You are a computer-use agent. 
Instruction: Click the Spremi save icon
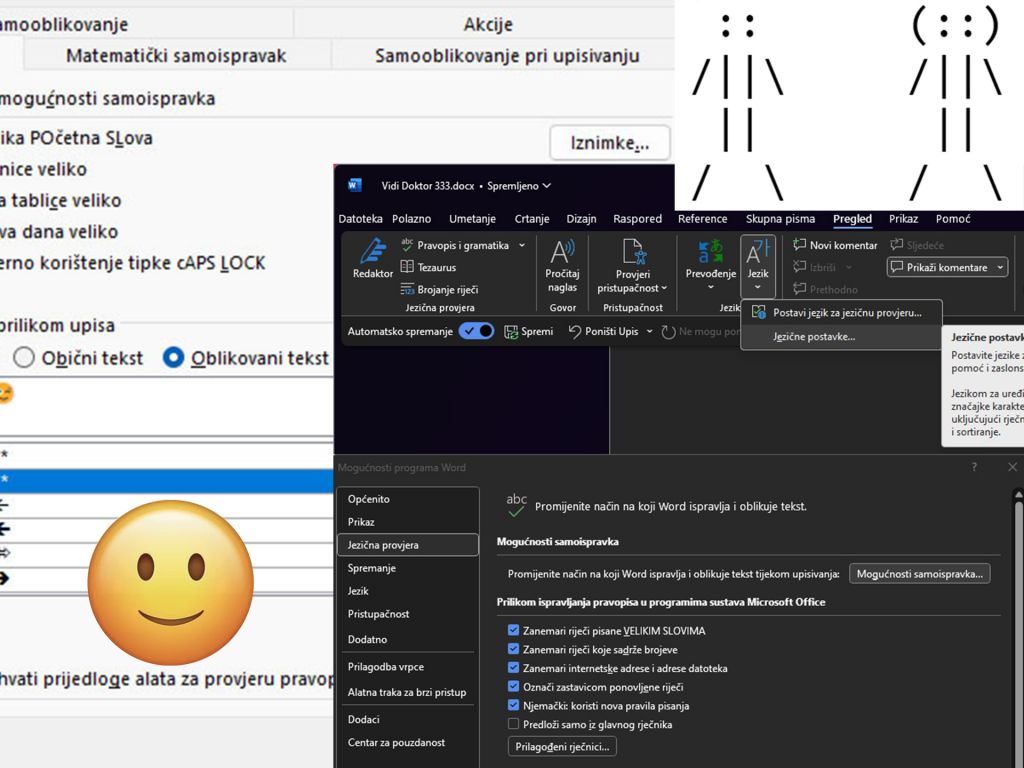click(x=528, y=332)
